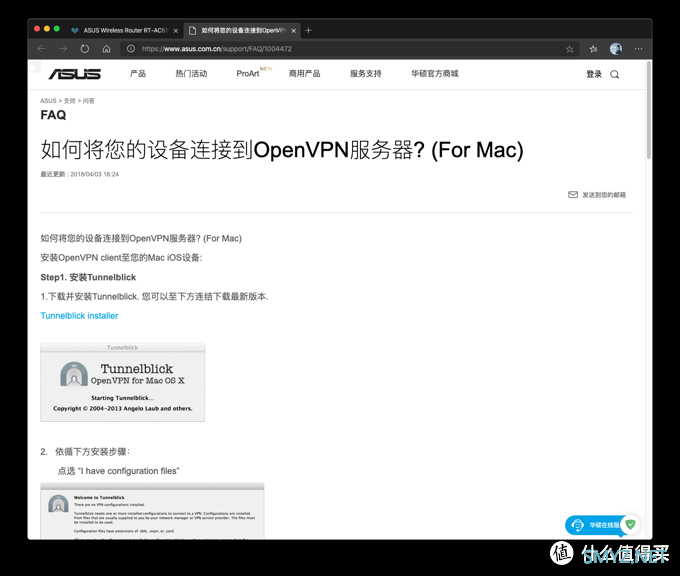680x576 pixels.
Task: View site info icon in address bar
Action: tap(131, 49)
